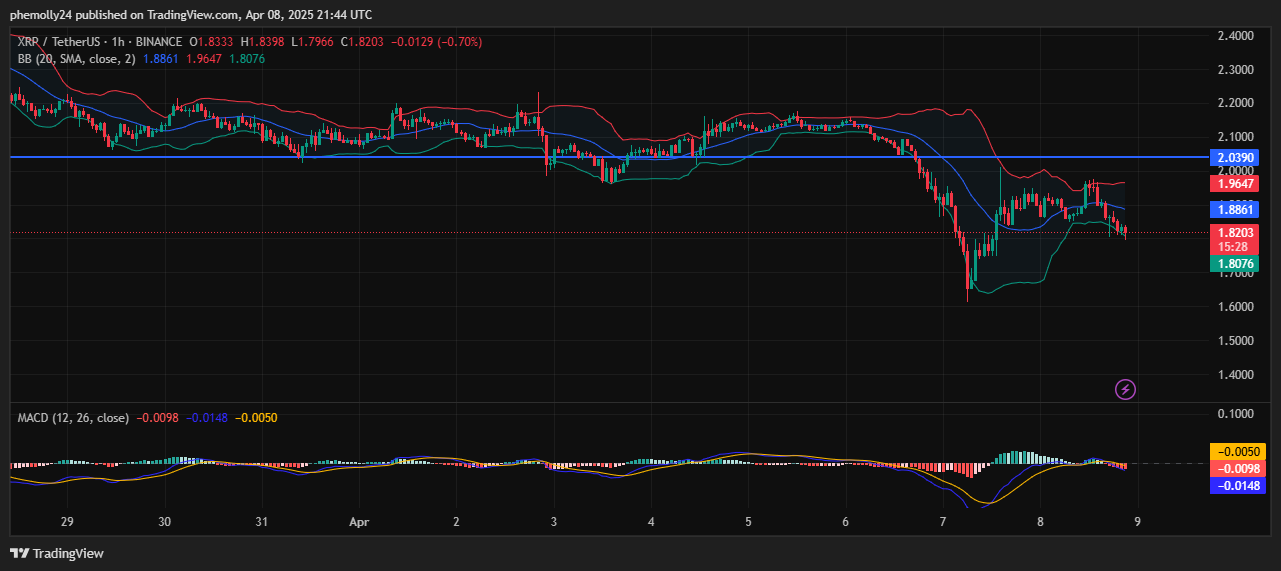
Task: Click the red -0.0098 histogram value label
Action: pyautogui.click(x=1238, y=469)
